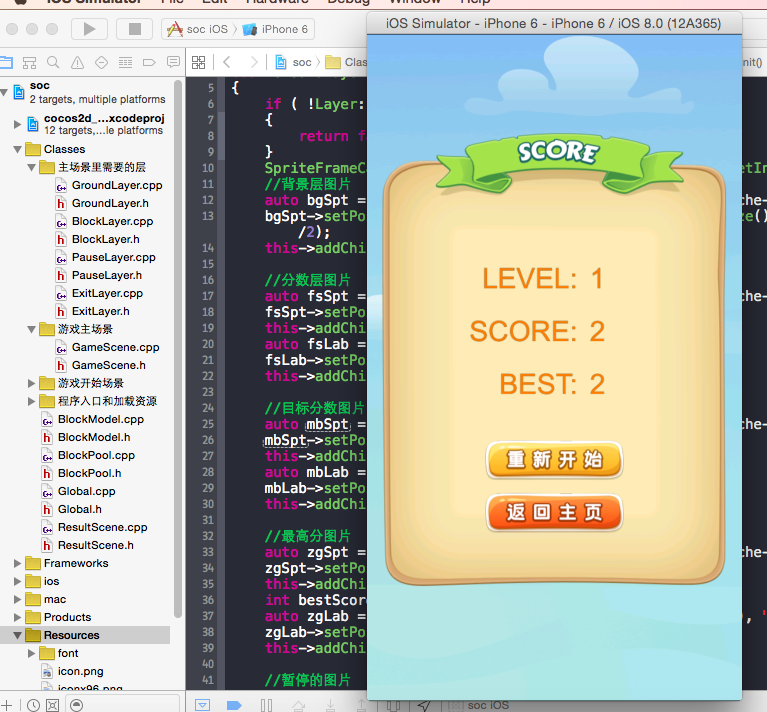Image resolution: width=767 pixels, height=712 pixels.
Task: Show the Debug navigator icon
Action: (x=125, y=62)
